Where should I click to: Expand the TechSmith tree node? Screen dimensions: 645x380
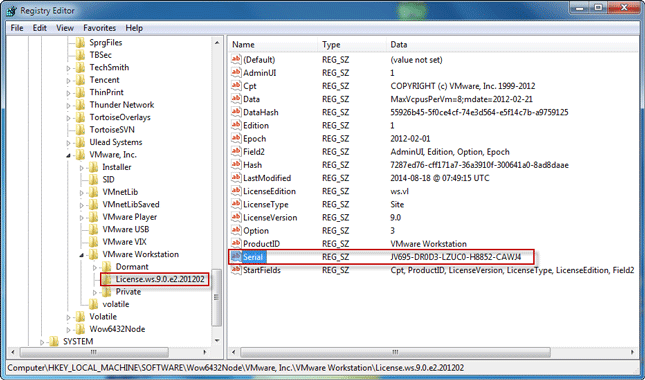(x=69, y=68)
